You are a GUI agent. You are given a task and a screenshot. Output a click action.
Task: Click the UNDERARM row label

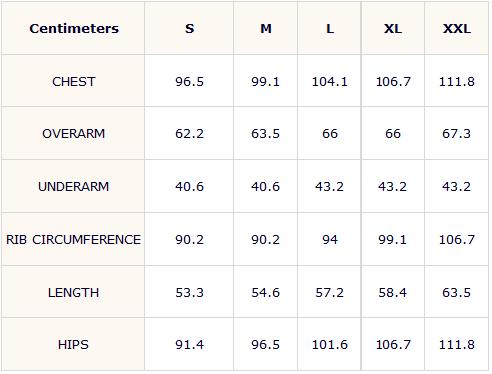74,187
